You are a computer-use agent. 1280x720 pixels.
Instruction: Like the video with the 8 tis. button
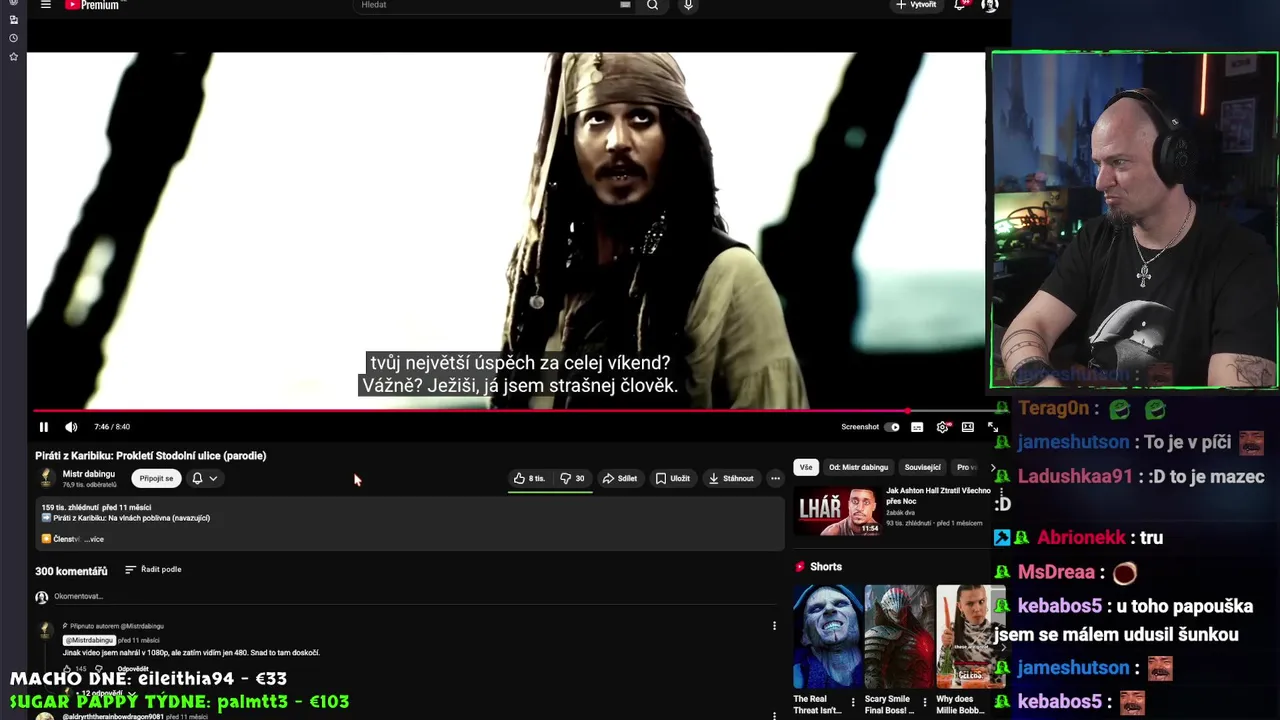point(529,478)
